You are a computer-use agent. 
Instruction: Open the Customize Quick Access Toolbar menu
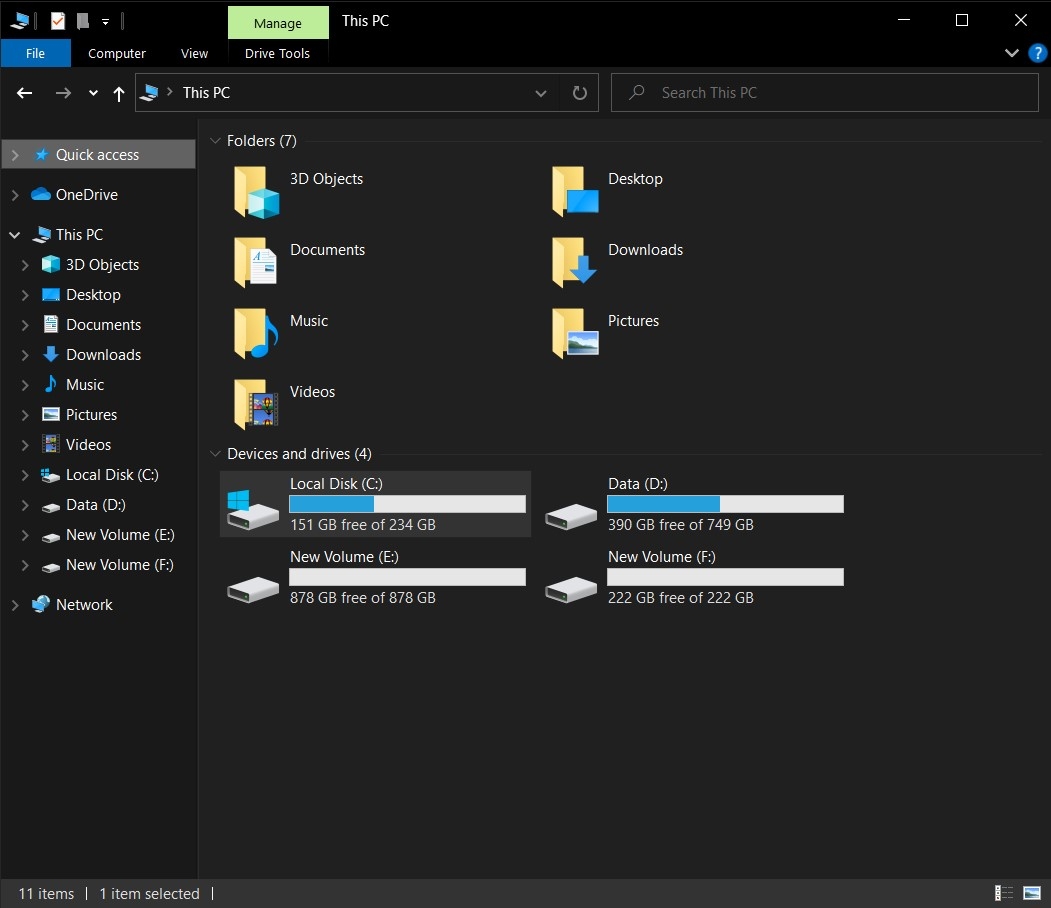(104, 20)
